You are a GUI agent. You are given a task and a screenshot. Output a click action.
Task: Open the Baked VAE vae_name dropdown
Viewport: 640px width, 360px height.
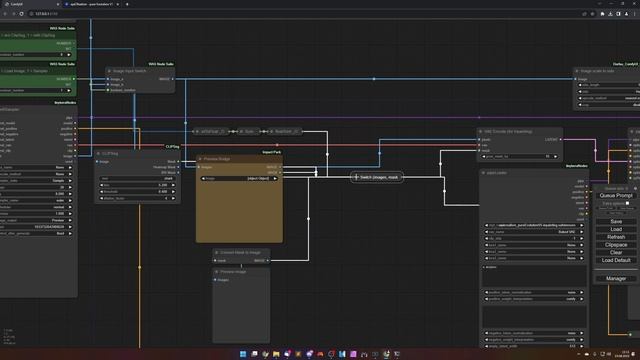pyautogui.click(x=534, y=232)
